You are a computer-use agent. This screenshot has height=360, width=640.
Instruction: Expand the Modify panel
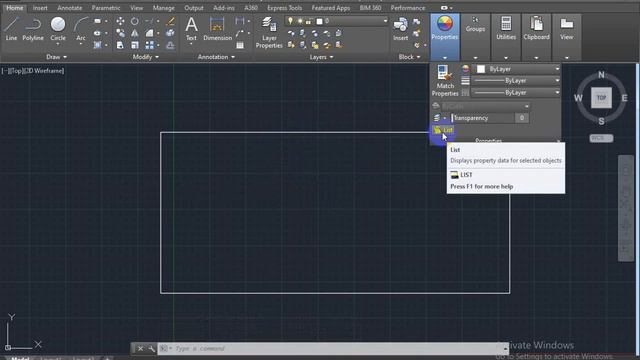[146, 57]
